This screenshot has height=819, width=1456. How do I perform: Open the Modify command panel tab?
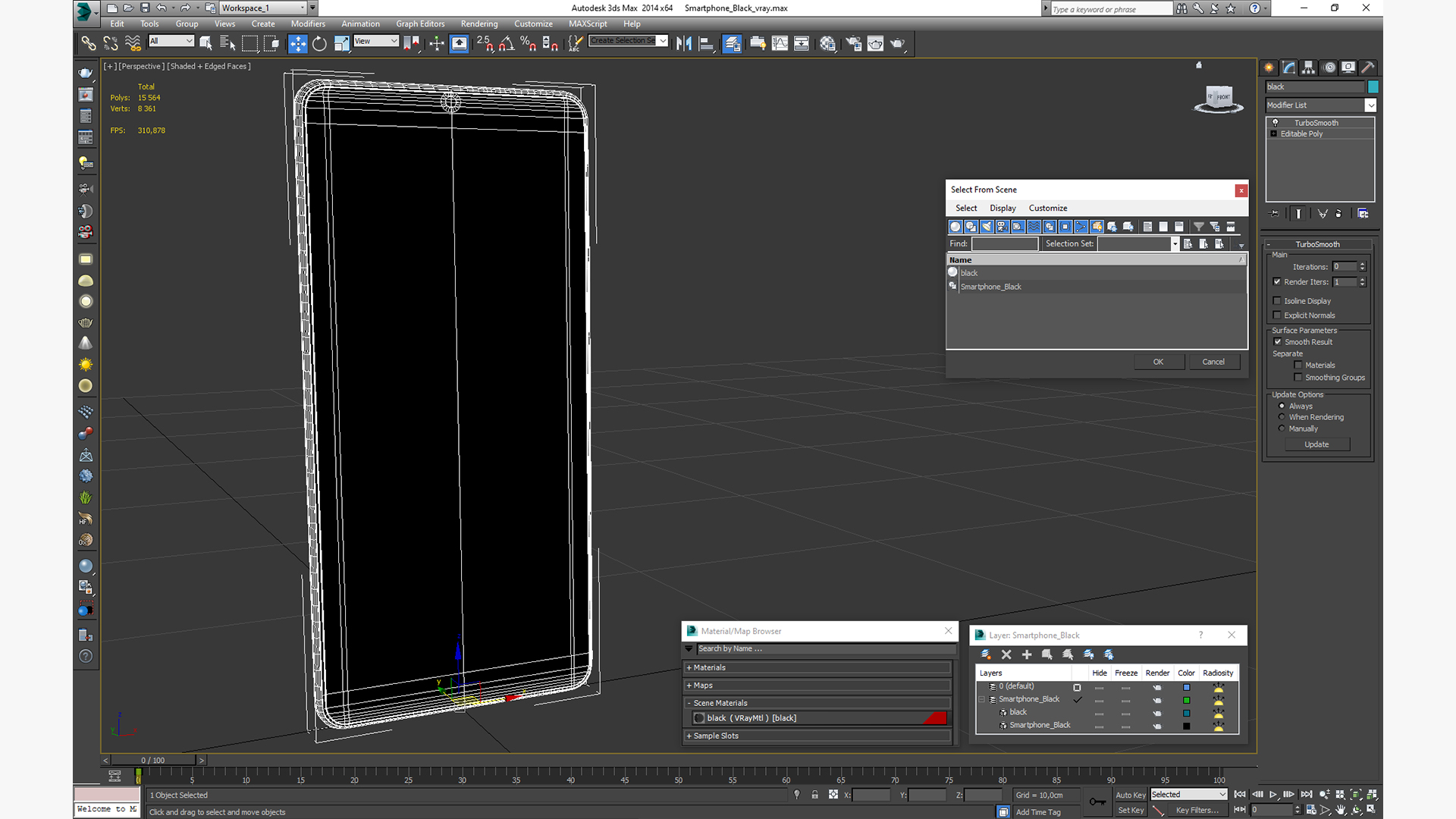[1288, 67]
